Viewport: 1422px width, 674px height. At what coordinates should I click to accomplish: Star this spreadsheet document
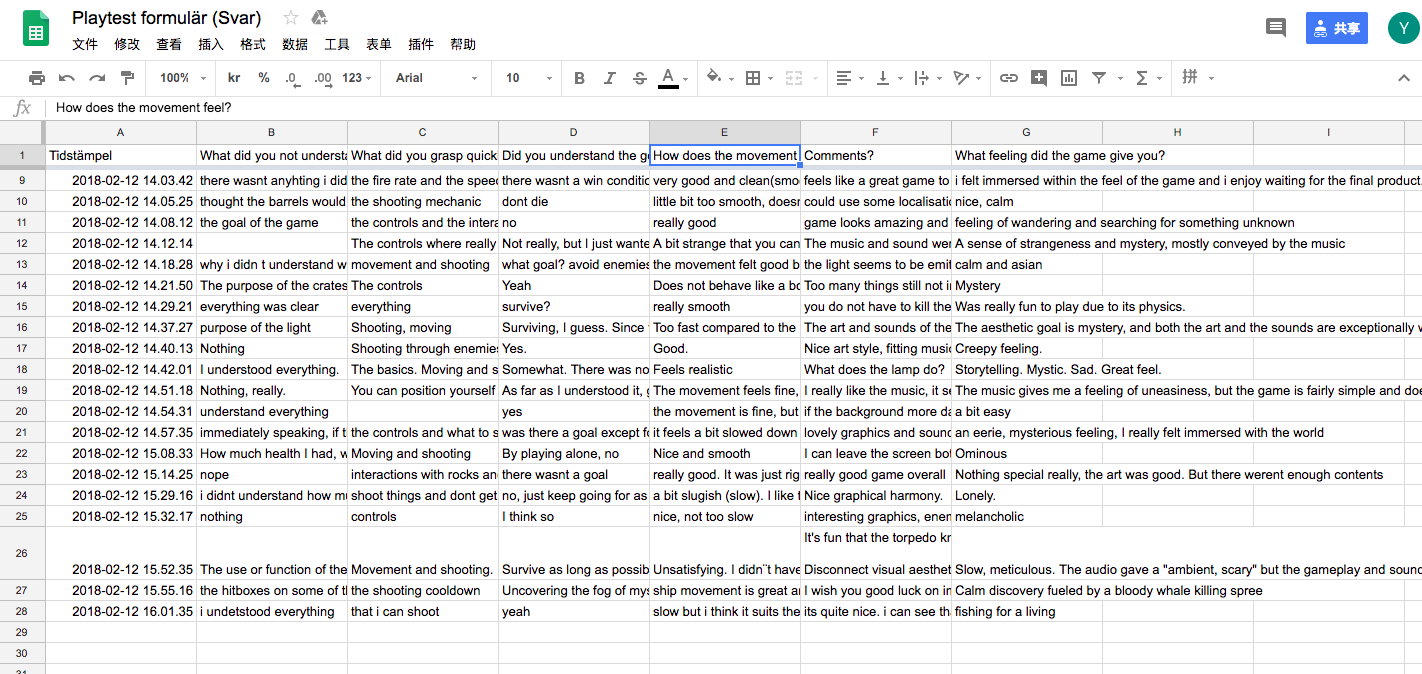pos(291,18)
